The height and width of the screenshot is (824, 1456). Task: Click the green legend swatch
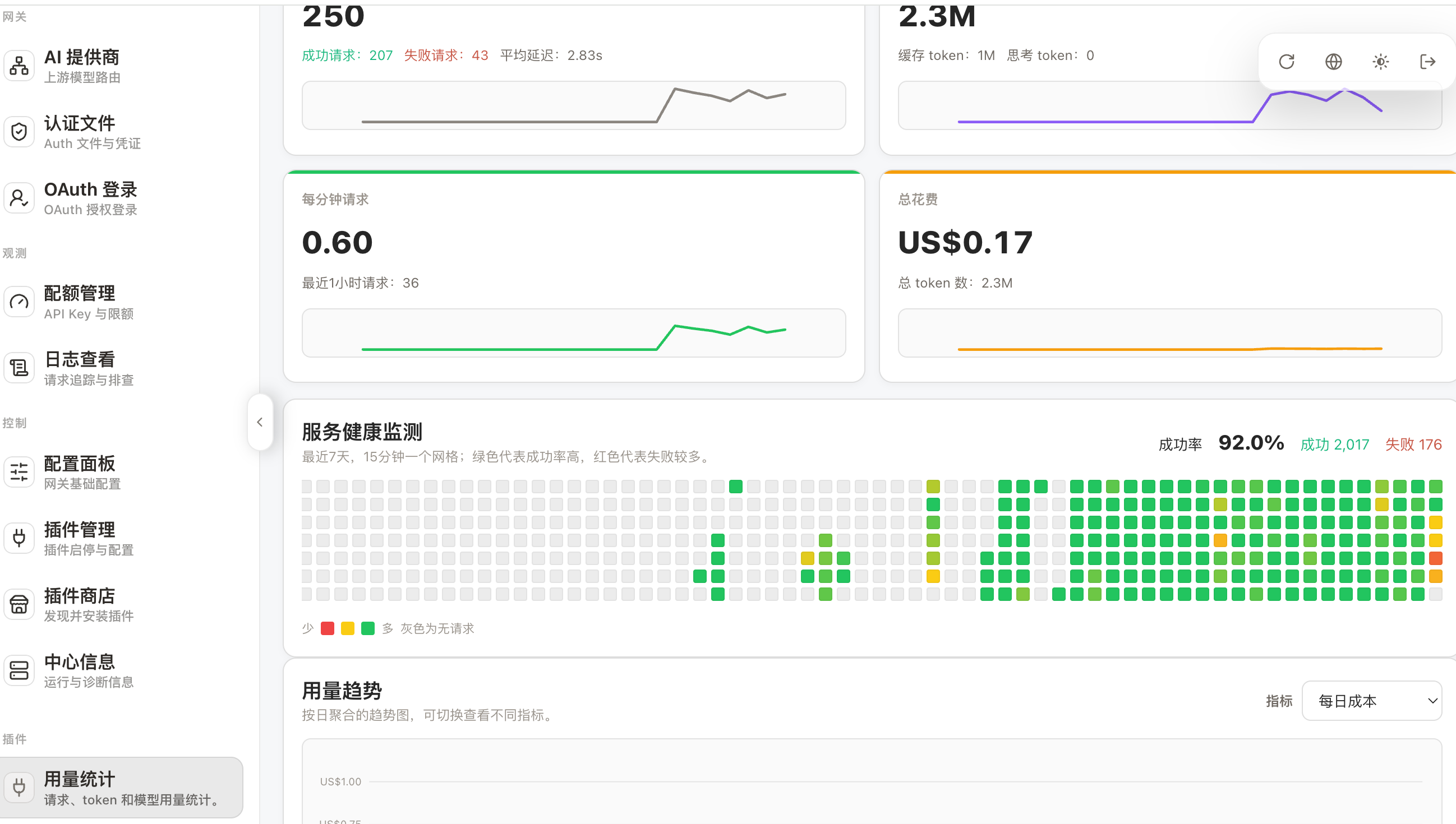click(368, 628)
